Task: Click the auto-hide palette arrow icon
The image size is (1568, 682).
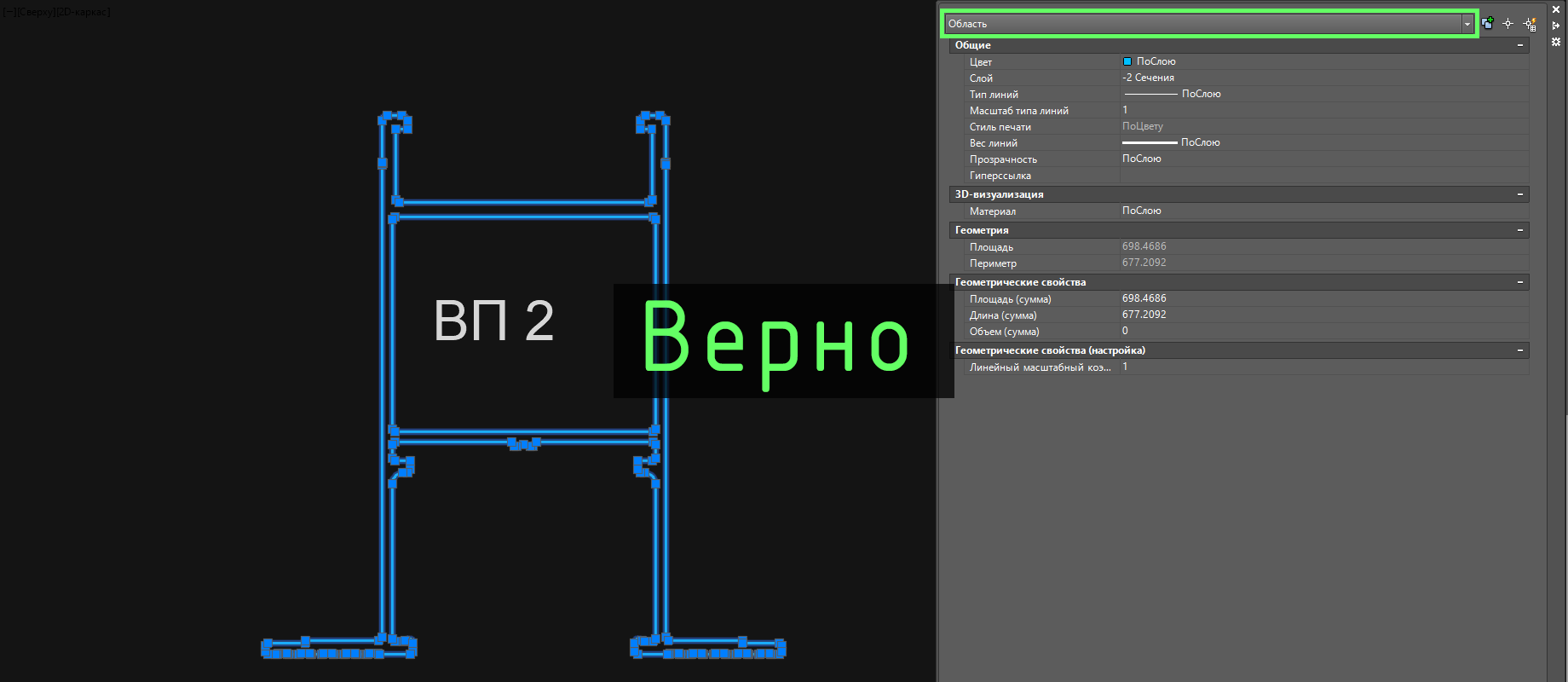Action: click(x=1556, y=26)
